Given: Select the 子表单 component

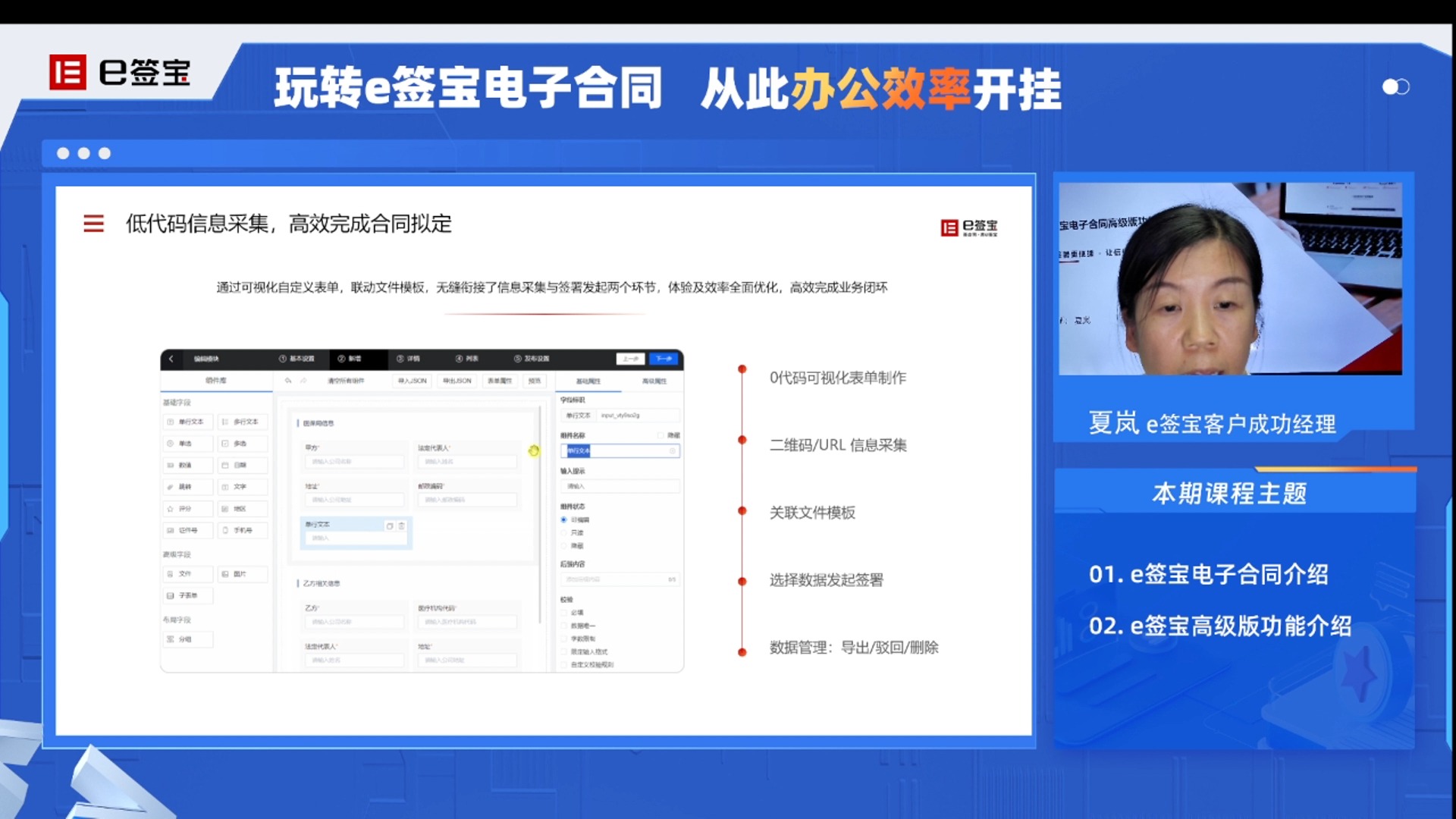Looking at the screenshot, I should (x=187, y=595).
